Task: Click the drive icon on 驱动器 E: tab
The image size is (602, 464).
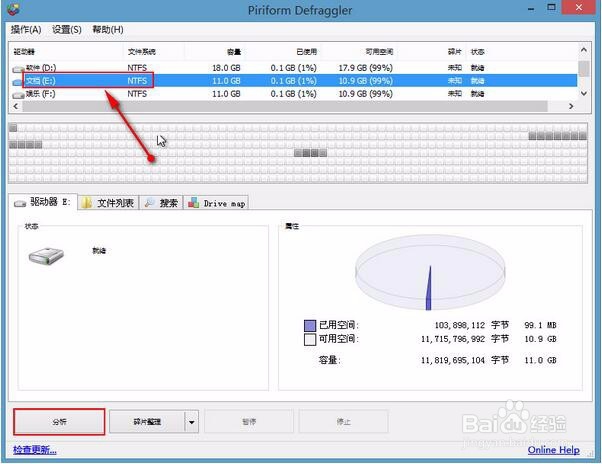Action: point(20,203)
